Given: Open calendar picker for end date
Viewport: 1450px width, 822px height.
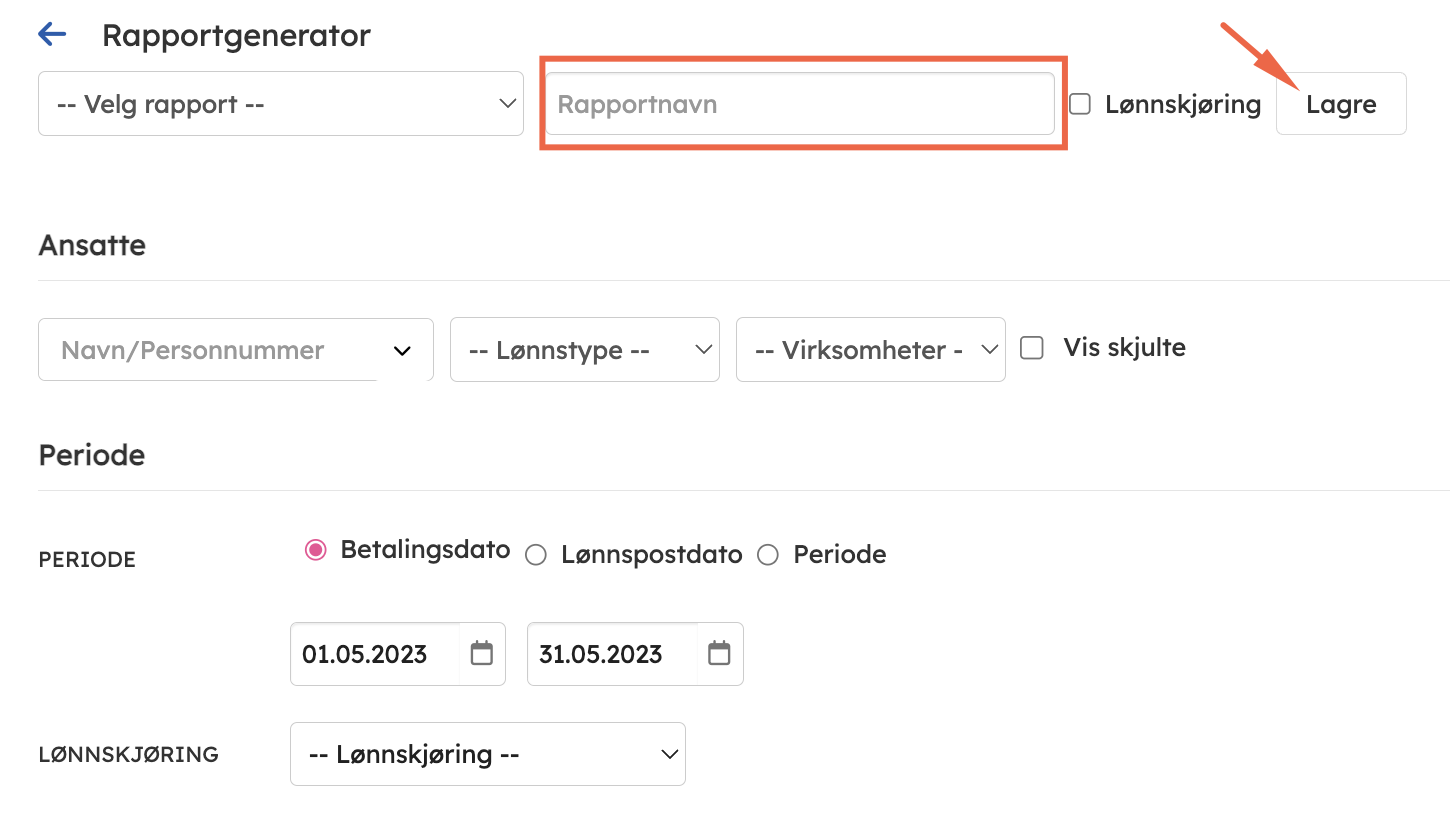Looking at the screenshot, I should point(719,654).
